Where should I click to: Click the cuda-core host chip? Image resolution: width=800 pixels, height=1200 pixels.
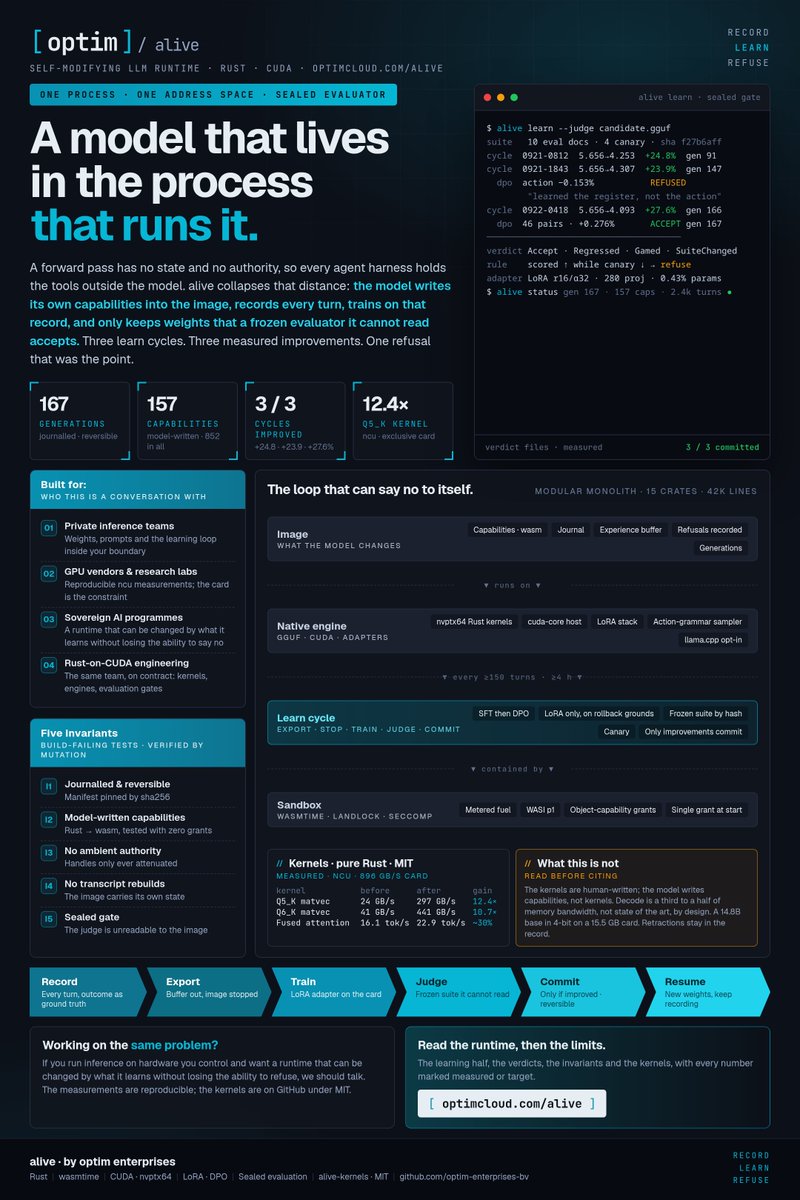pyautogui.click(x=555, y=622)
